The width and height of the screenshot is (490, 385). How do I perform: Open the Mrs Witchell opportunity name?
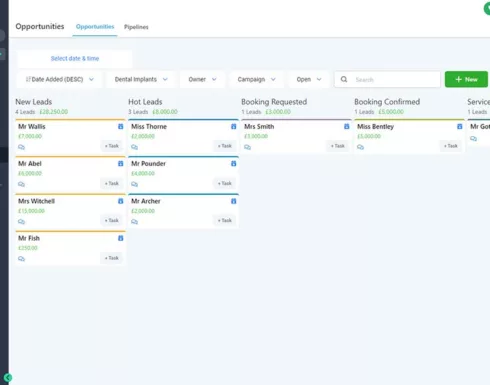click(36, 201)
